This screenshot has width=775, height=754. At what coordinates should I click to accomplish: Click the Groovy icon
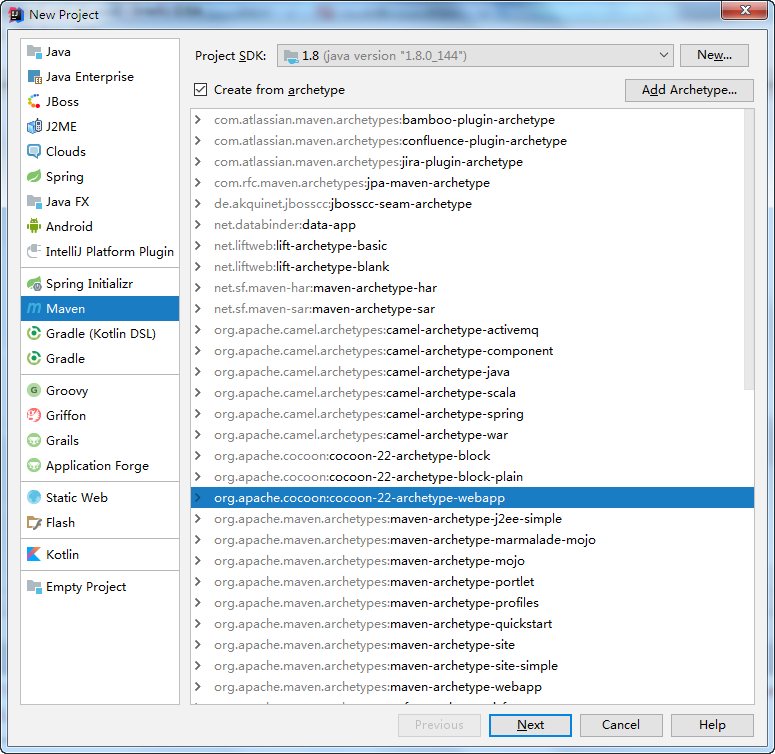tap(34, 390)
